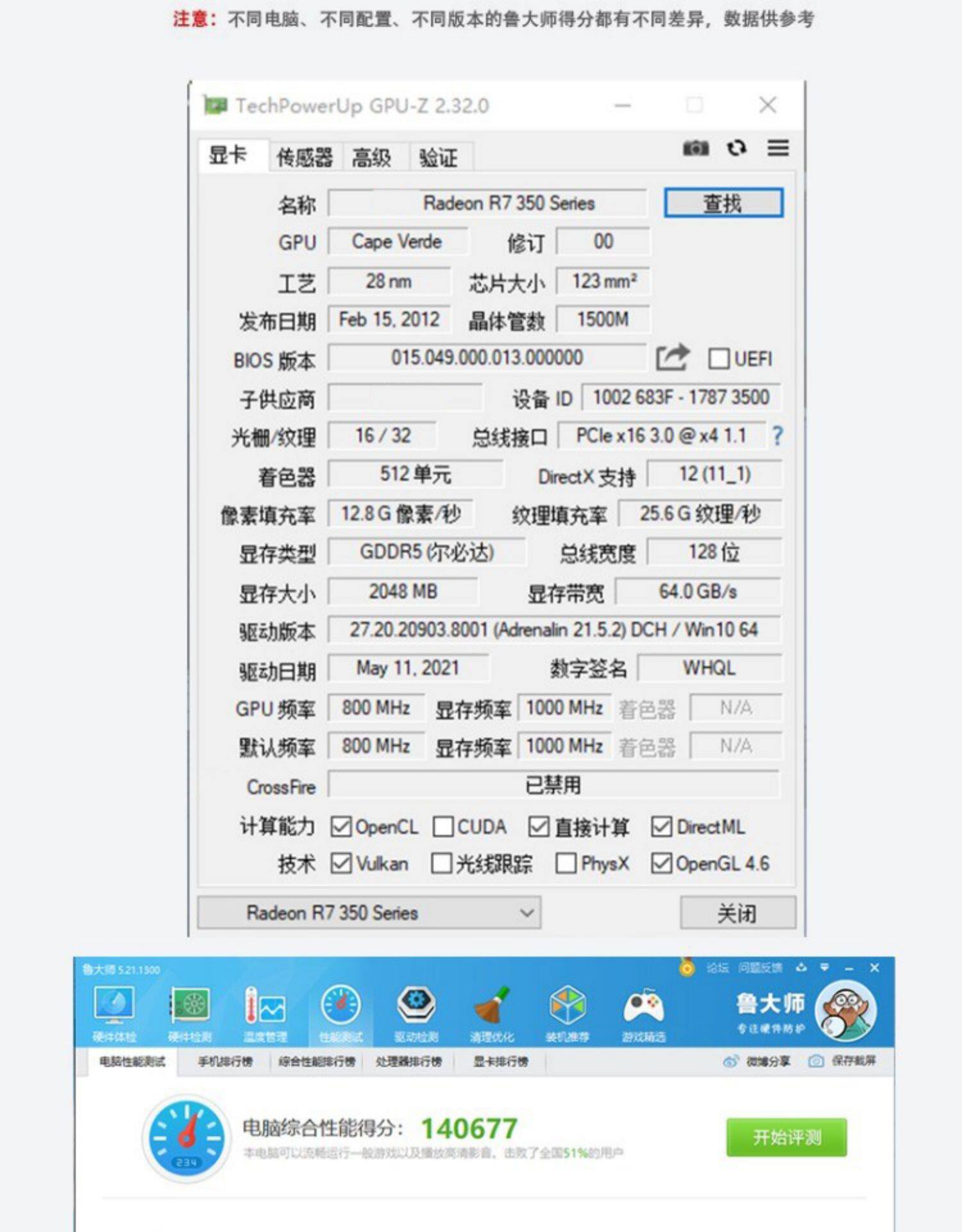Click the speedometer score gauge icon
Viewport: 962px width, 1232px height.
pos(186,1138)
